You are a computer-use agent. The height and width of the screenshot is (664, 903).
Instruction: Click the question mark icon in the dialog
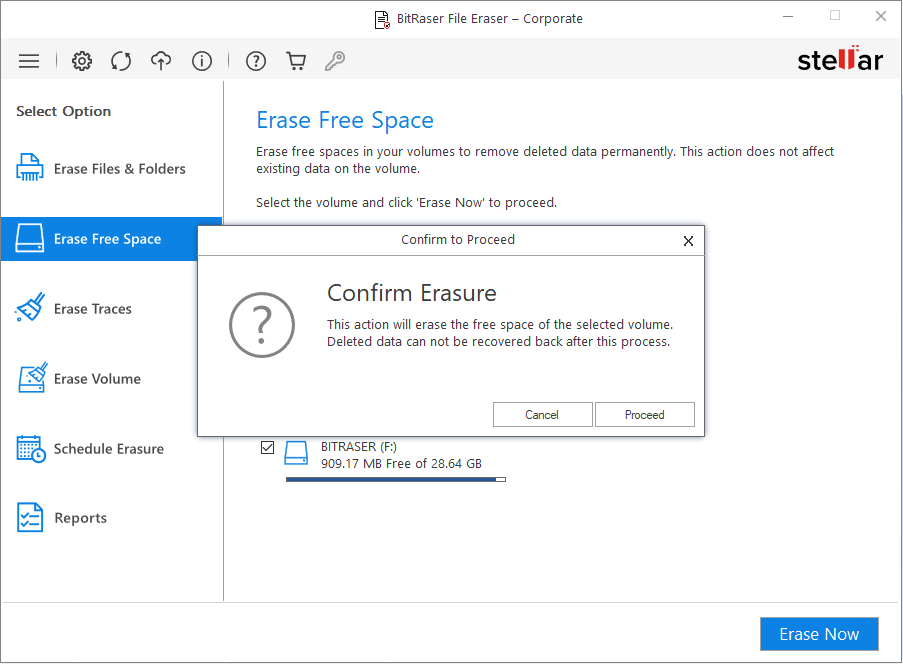click(x=262, y=325)
